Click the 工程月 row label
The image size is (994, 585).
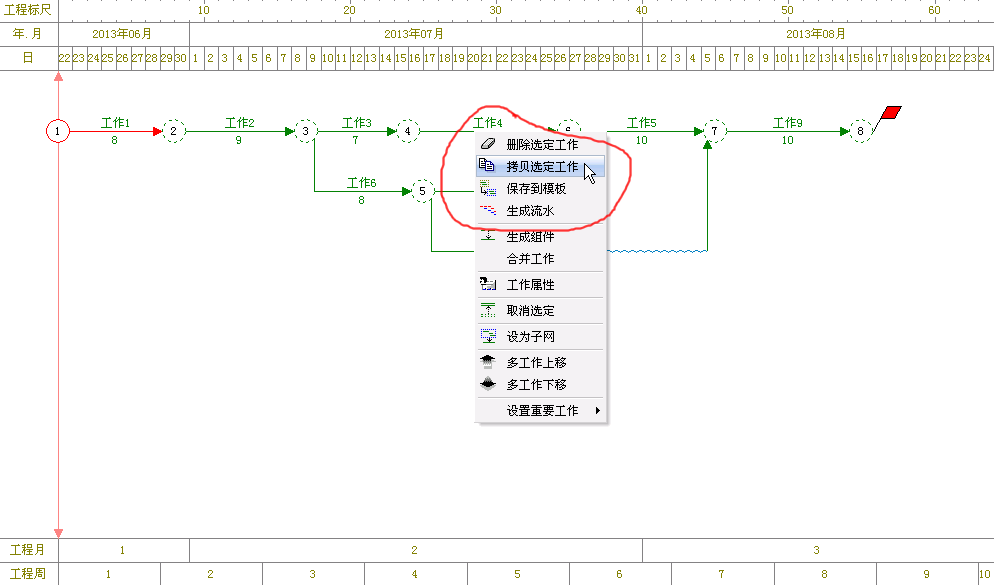[x=28, y=550]
